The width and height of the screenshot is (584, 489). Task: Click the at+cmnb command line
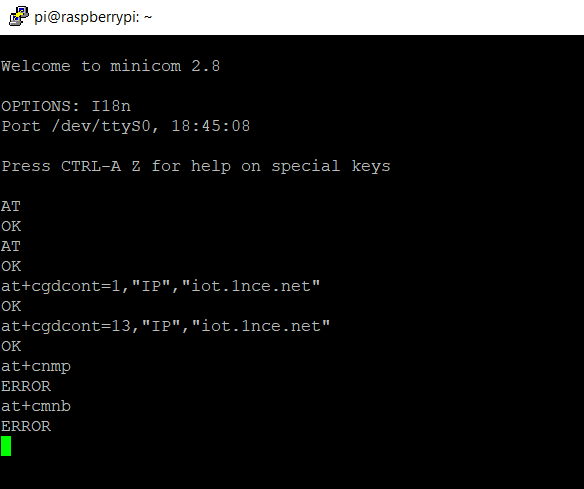[x=36, y=406]
